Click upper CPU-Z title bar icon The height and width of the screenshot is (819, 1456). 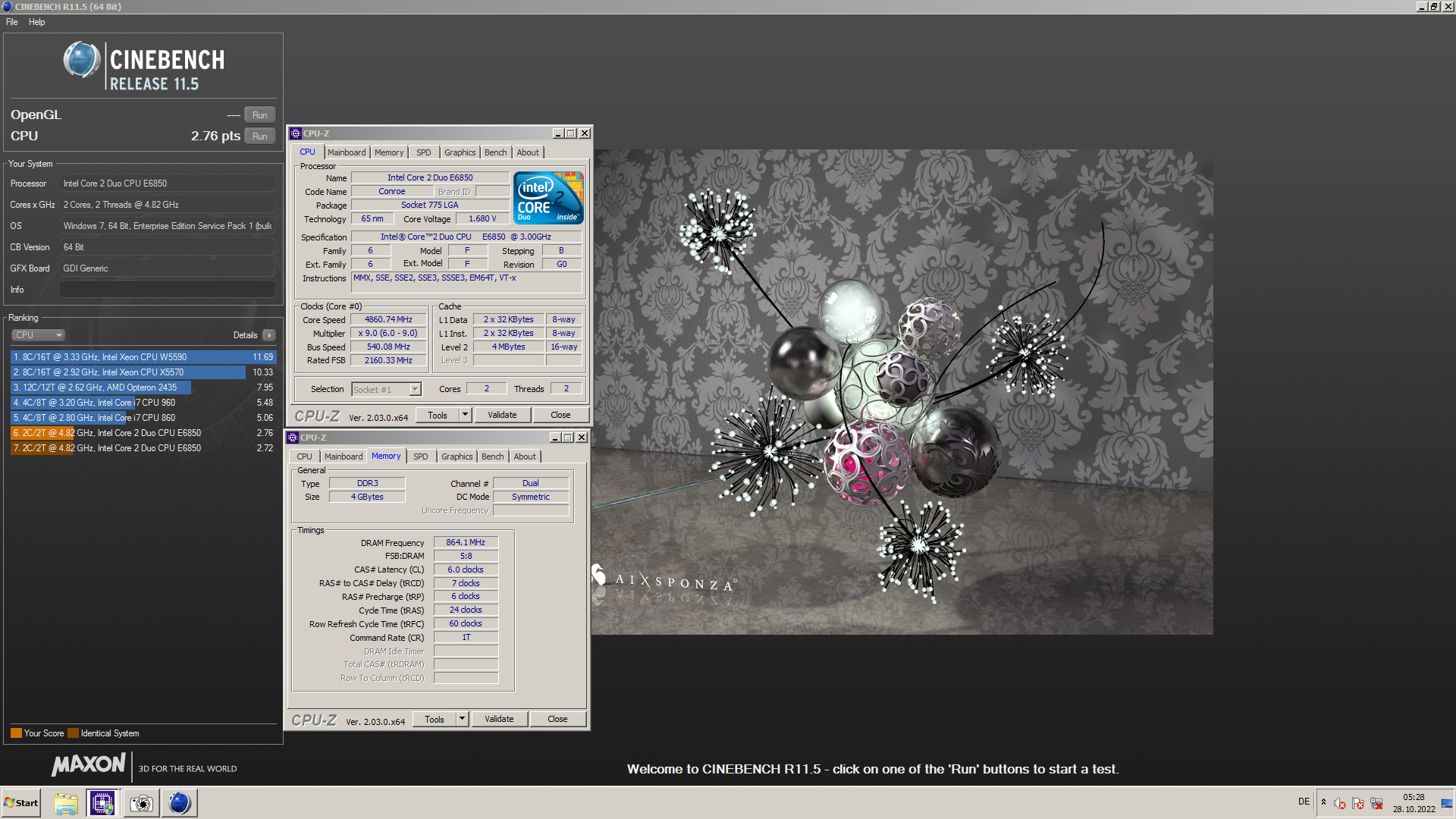296,133
